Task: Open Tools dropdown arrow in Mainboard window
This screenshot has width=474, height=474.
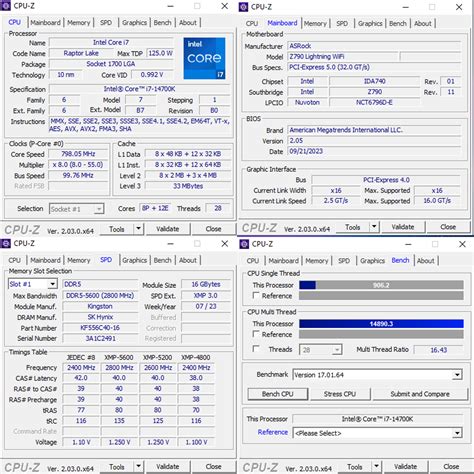Action: click(374, 227)
